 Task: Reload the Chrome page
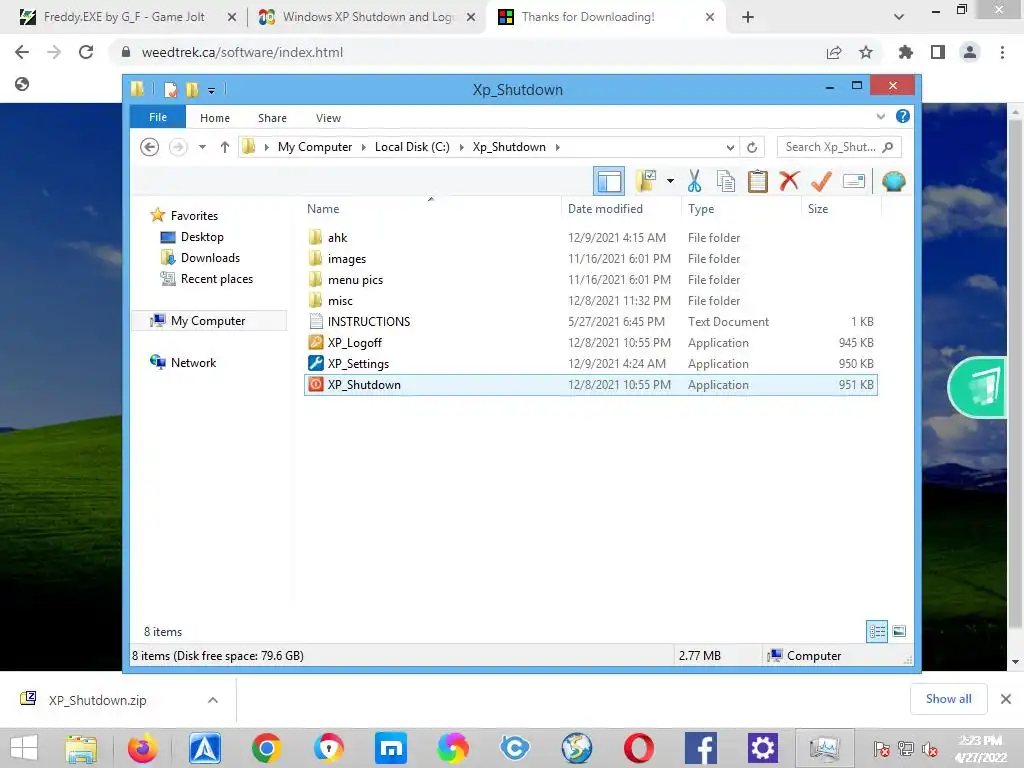86,52
